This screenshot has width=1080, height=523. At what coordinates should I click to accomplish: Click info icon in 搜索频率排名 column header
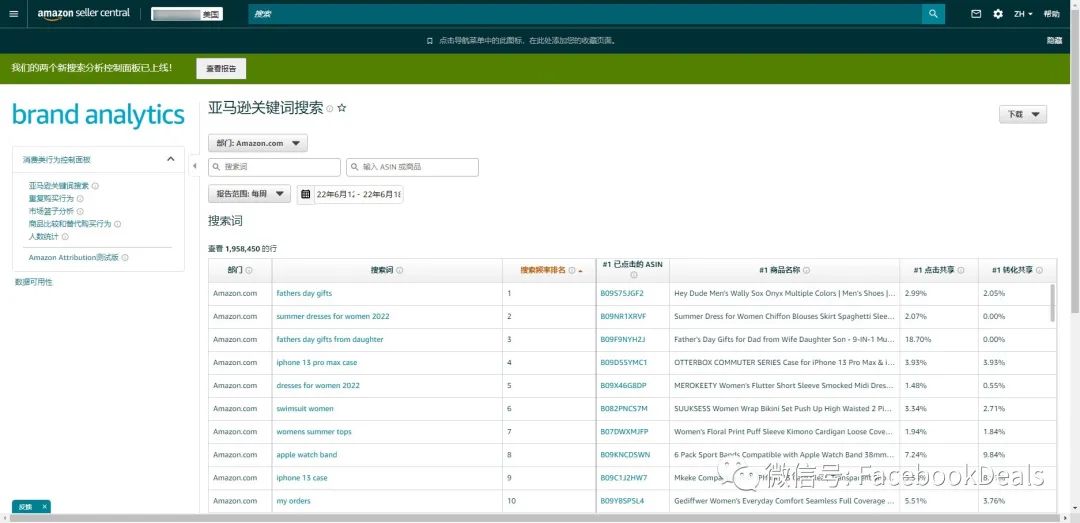[572, 271]
